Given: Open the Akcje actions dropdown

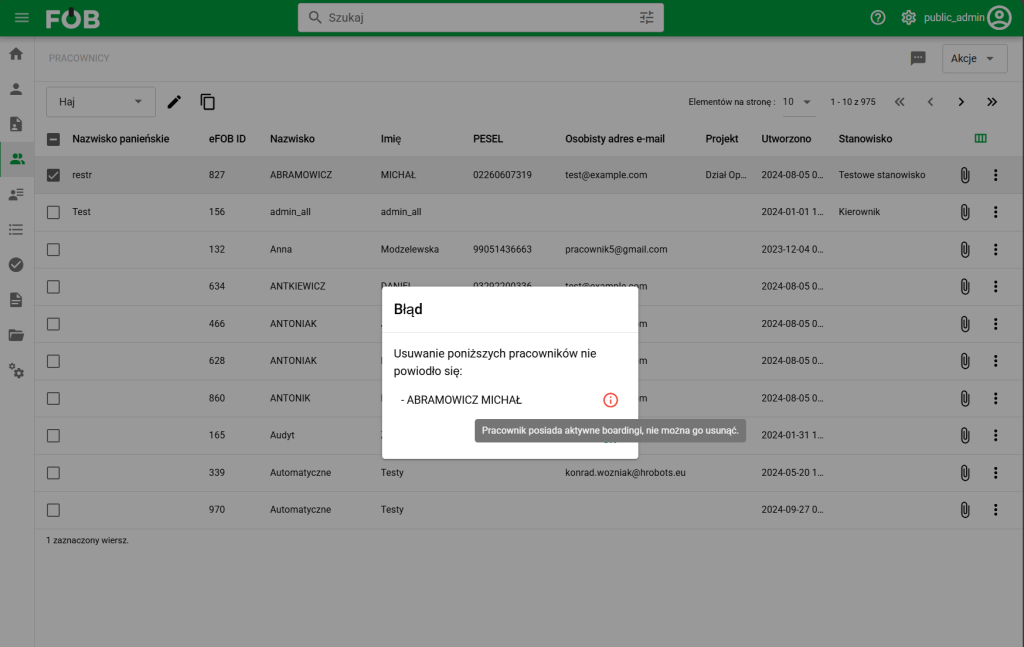Looking at the screenshot, I should [974, 58].
